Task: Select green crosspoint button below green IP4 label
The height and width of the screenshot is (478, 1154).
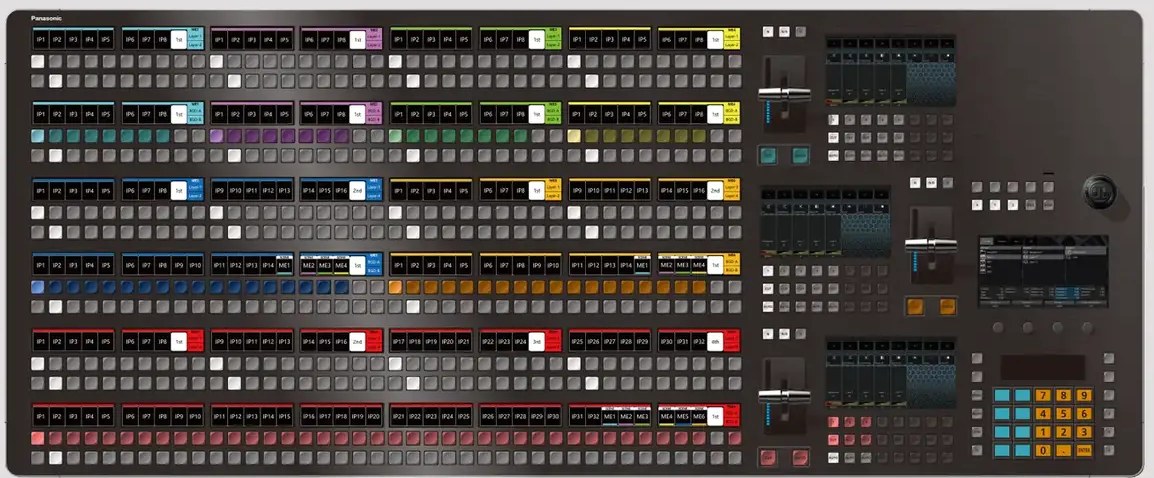Action: pos(449,136)
